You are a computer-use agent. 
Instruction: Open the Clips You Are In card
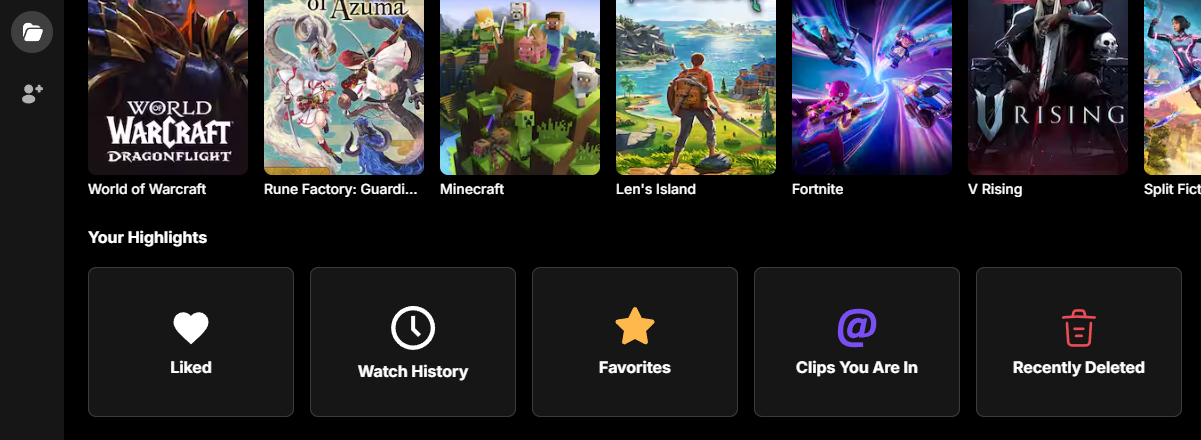click(x=857, y=342)
